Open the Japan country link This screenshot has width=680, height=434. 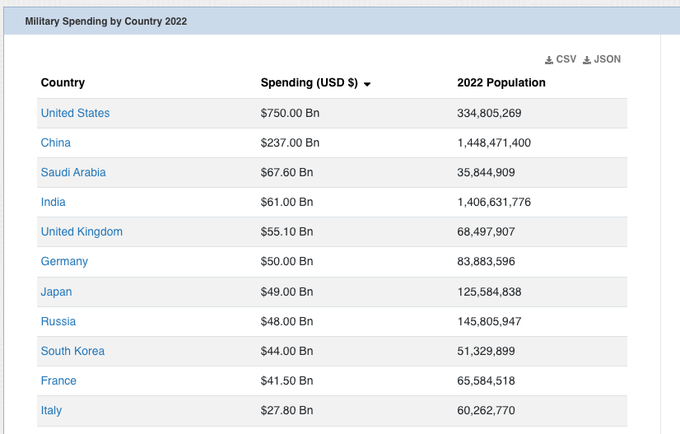(56, 292)
